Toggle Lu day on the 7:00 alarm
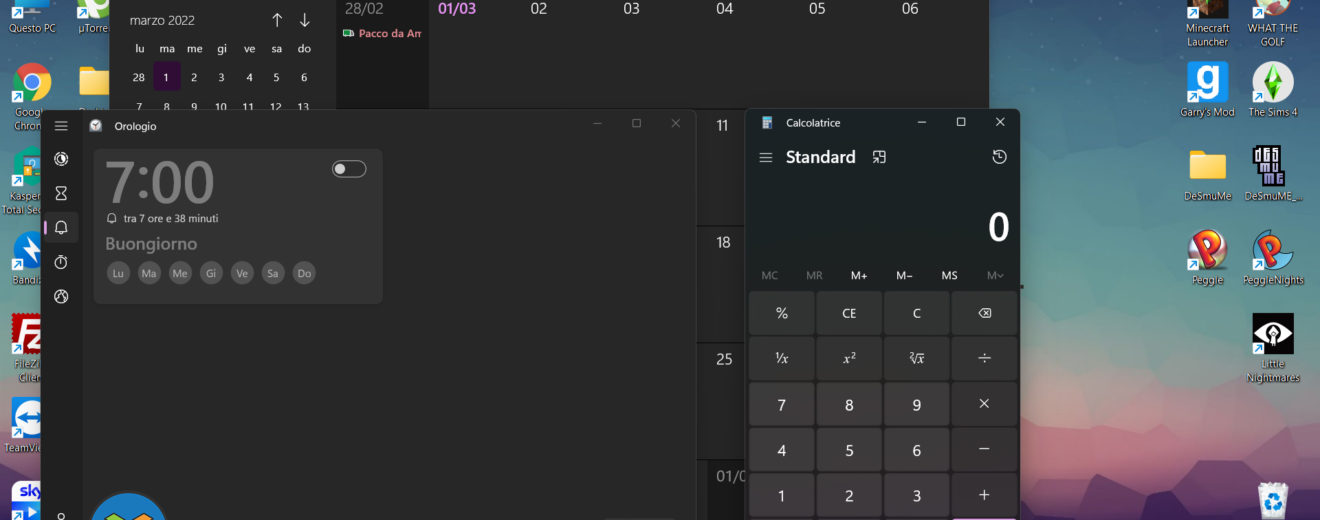Screen dimensions: 1320x520 coord(118,273)
